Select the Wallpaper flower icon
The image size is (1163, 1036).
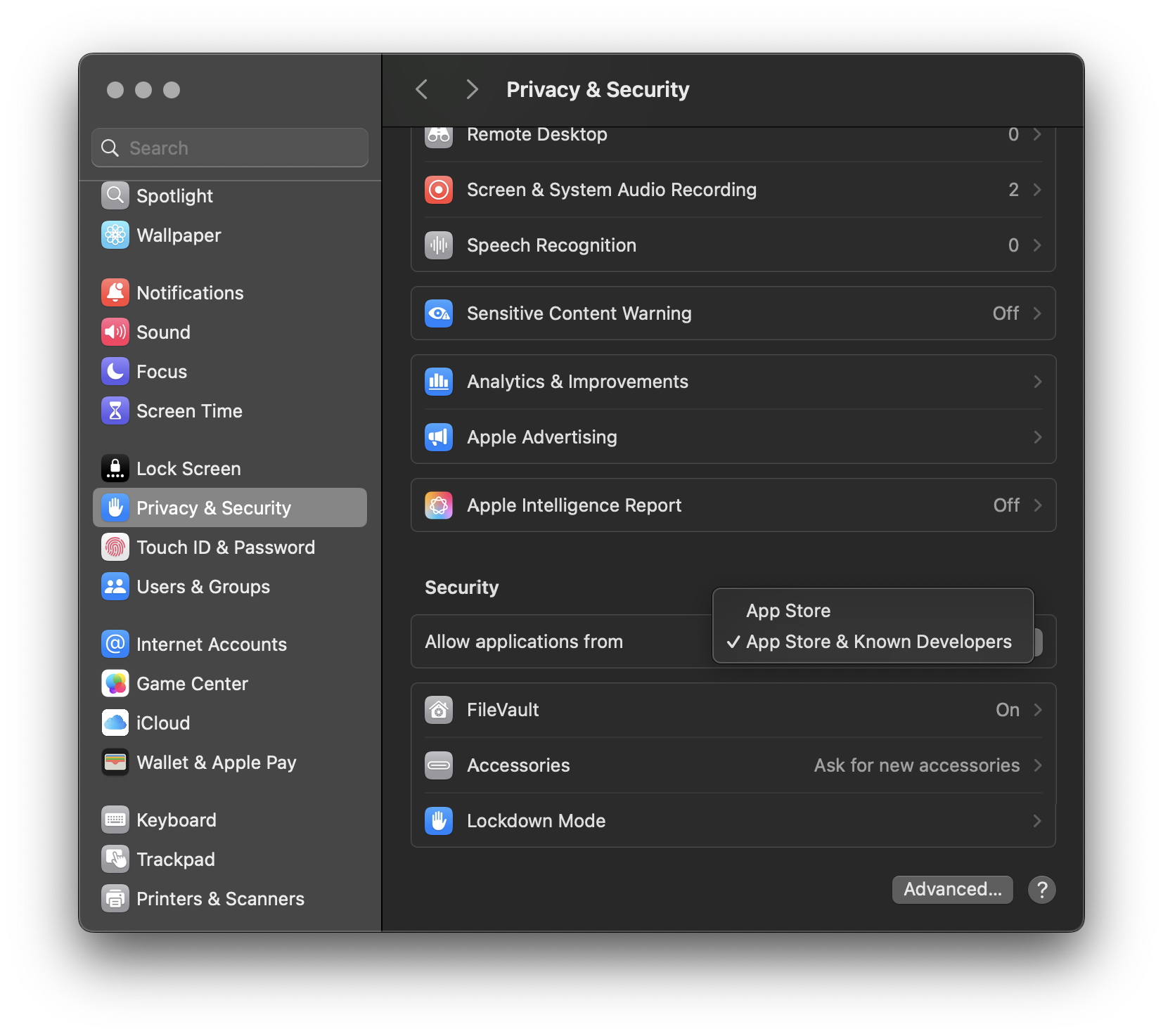click(x=115, y=235)
